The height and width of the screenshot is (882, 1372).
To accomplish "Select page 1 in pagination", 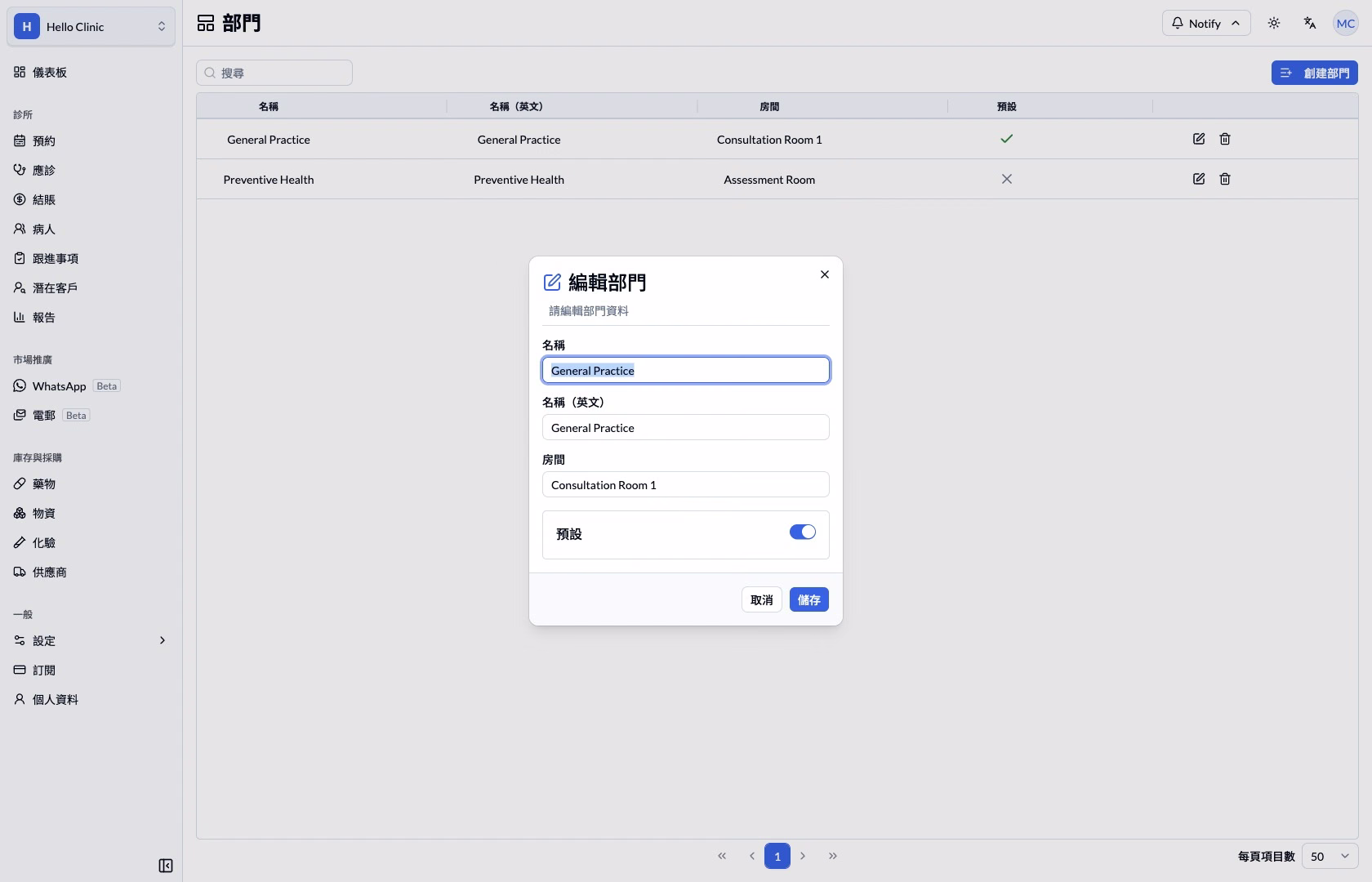I will coord(777,856).
